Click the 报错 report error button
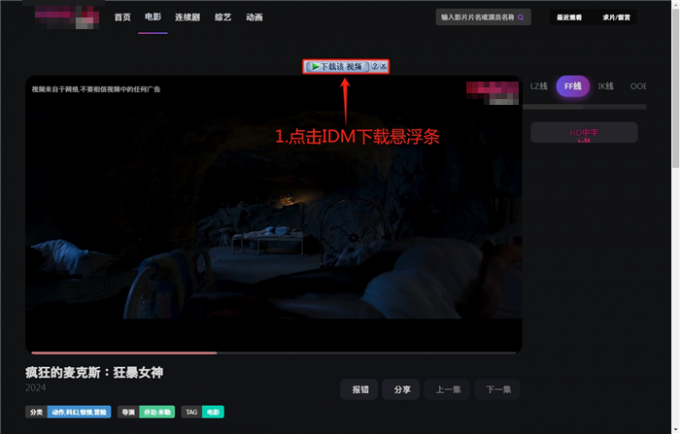This screenshot has width=680, height=434. pos(359,389)
